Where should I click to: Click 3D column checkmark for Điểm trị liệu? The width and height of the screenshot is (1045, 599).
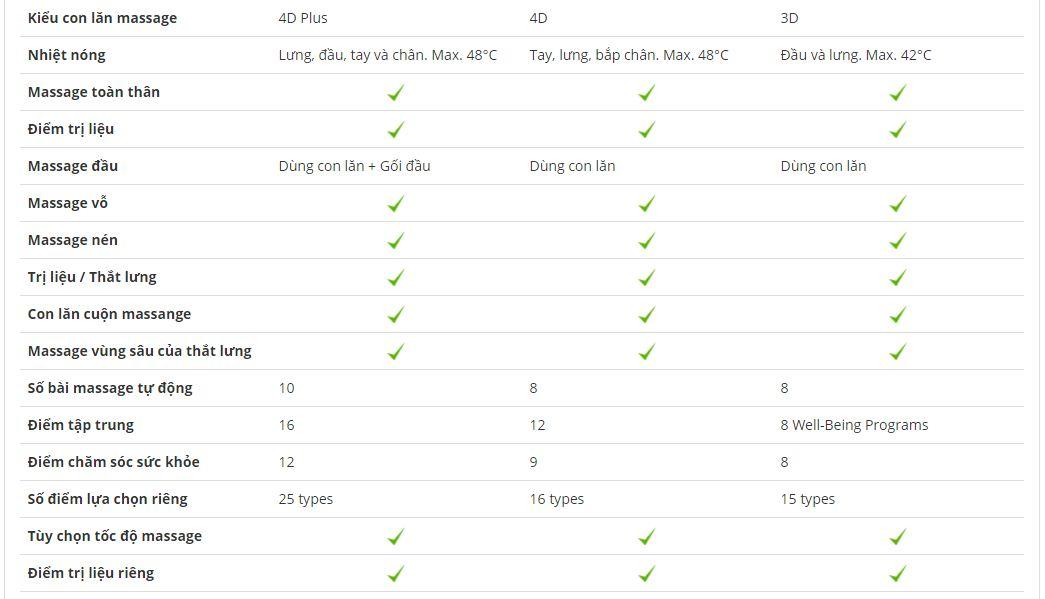coord(898,130)
